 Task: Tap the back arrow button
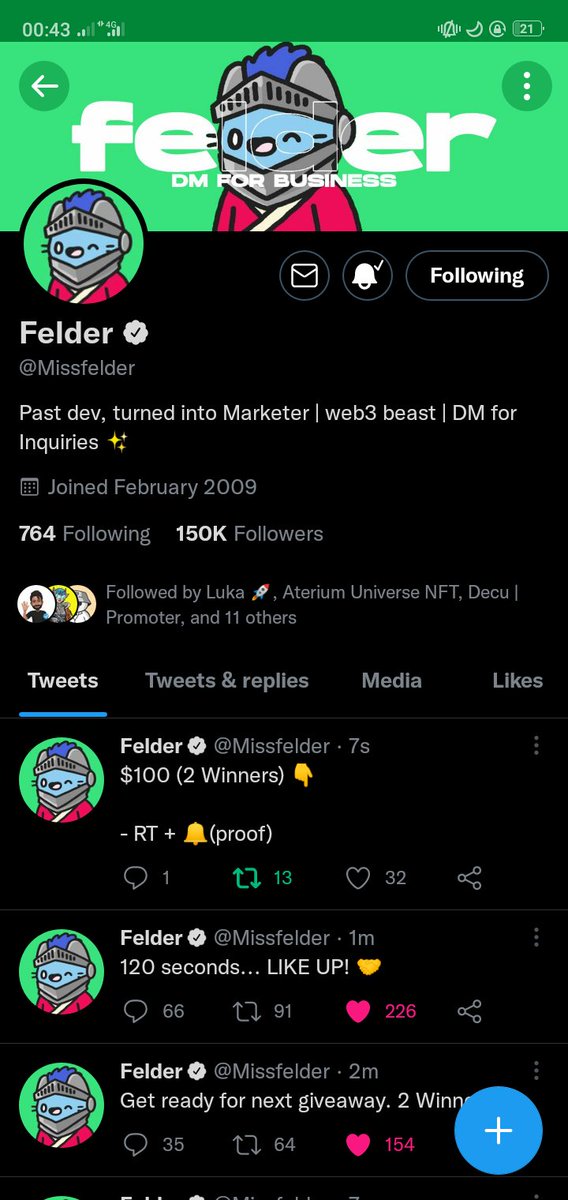point(45,86)
